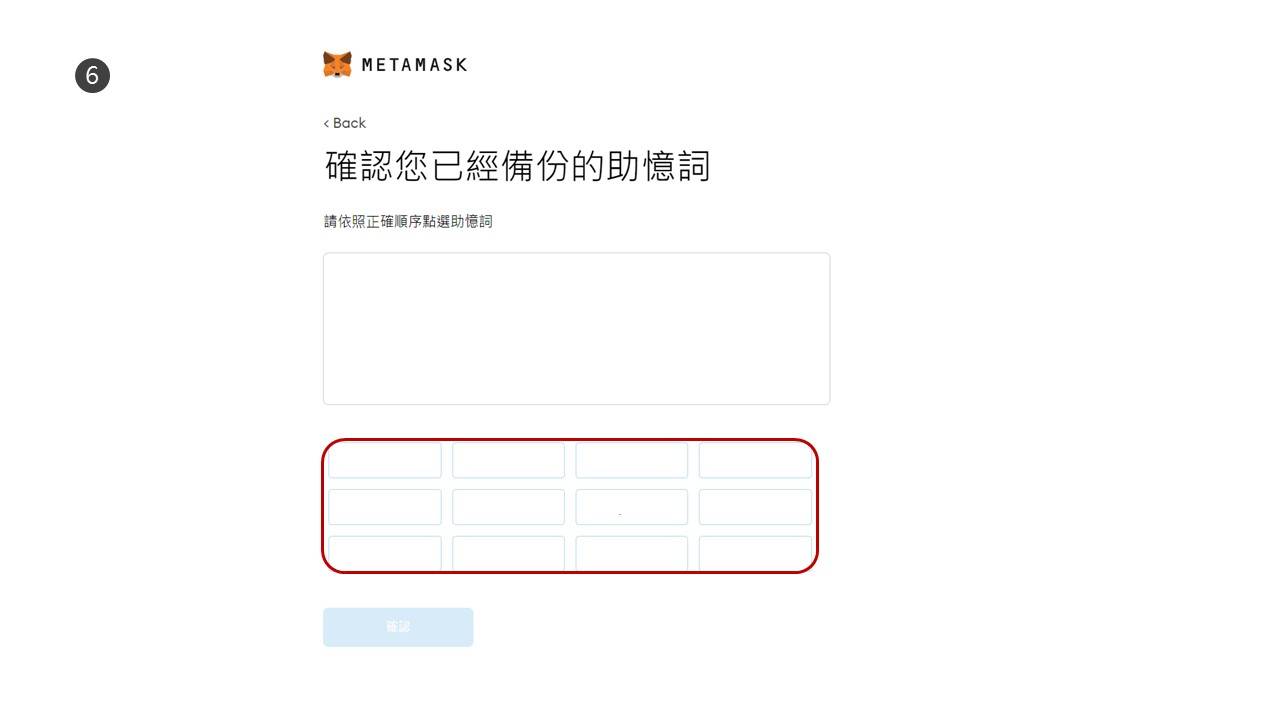Click the disabled 確認 confirm button
The width and height of the screenshot is (1280, 720).
click(398, 627)
